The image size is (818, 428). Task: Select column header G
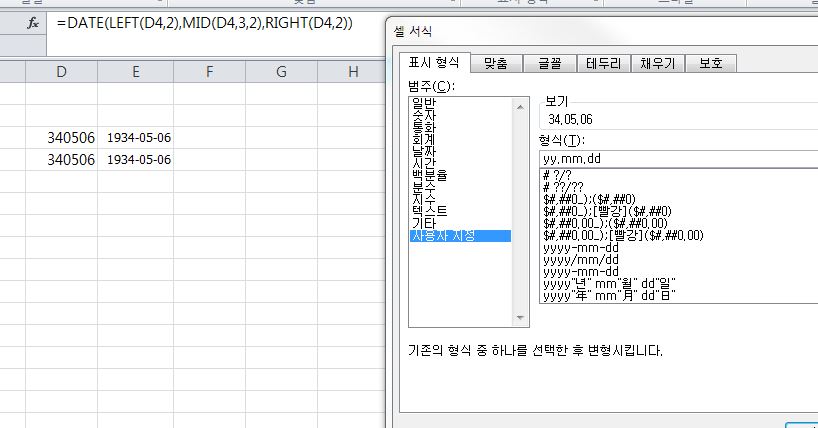click(281, 71)
